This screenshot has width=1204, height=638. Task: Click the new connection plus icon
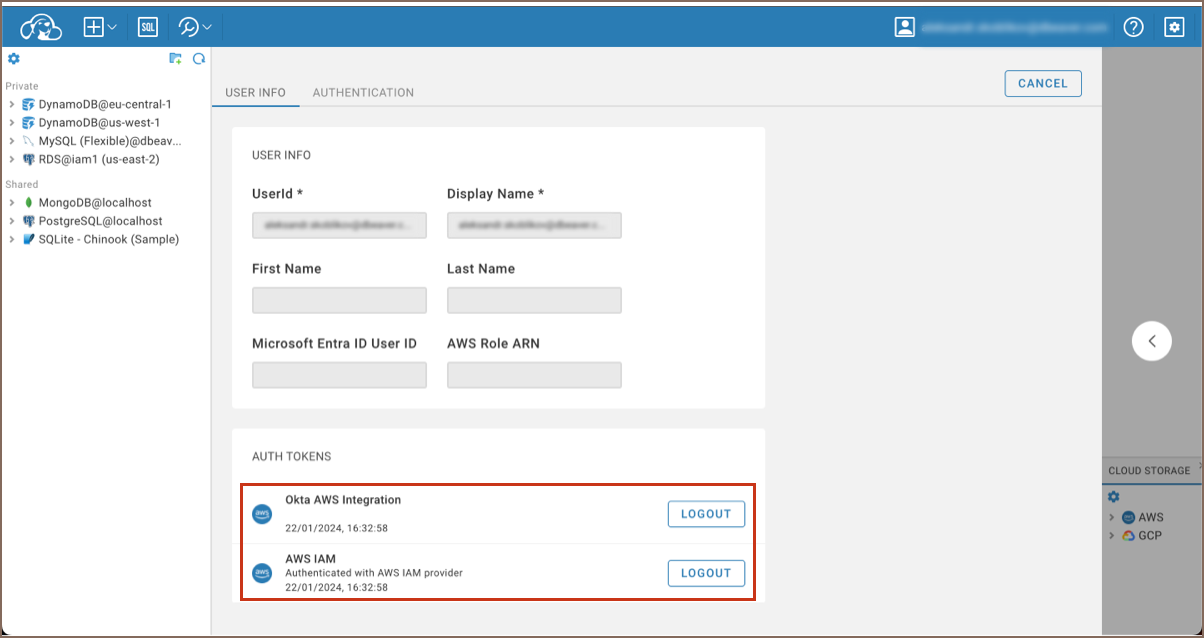[94, 27]
